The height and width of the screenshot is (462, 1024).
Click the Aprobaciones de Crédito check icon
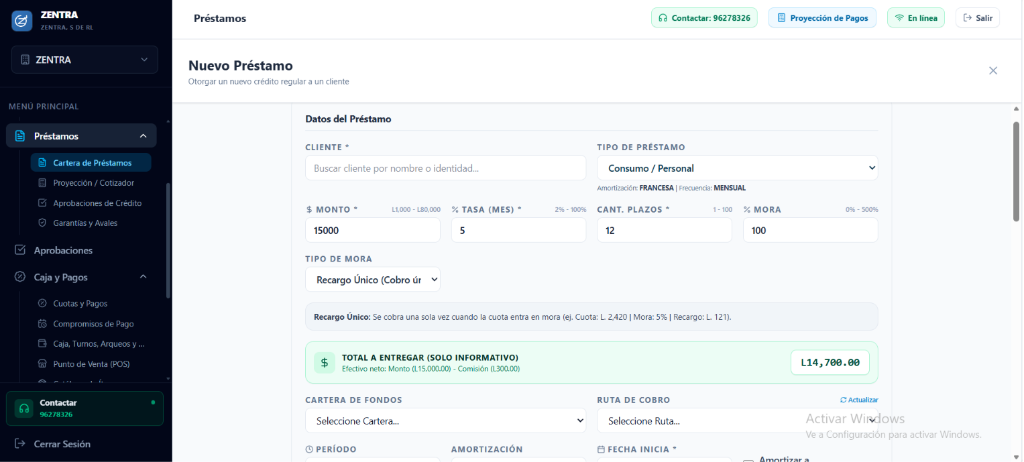pos(42,203)
